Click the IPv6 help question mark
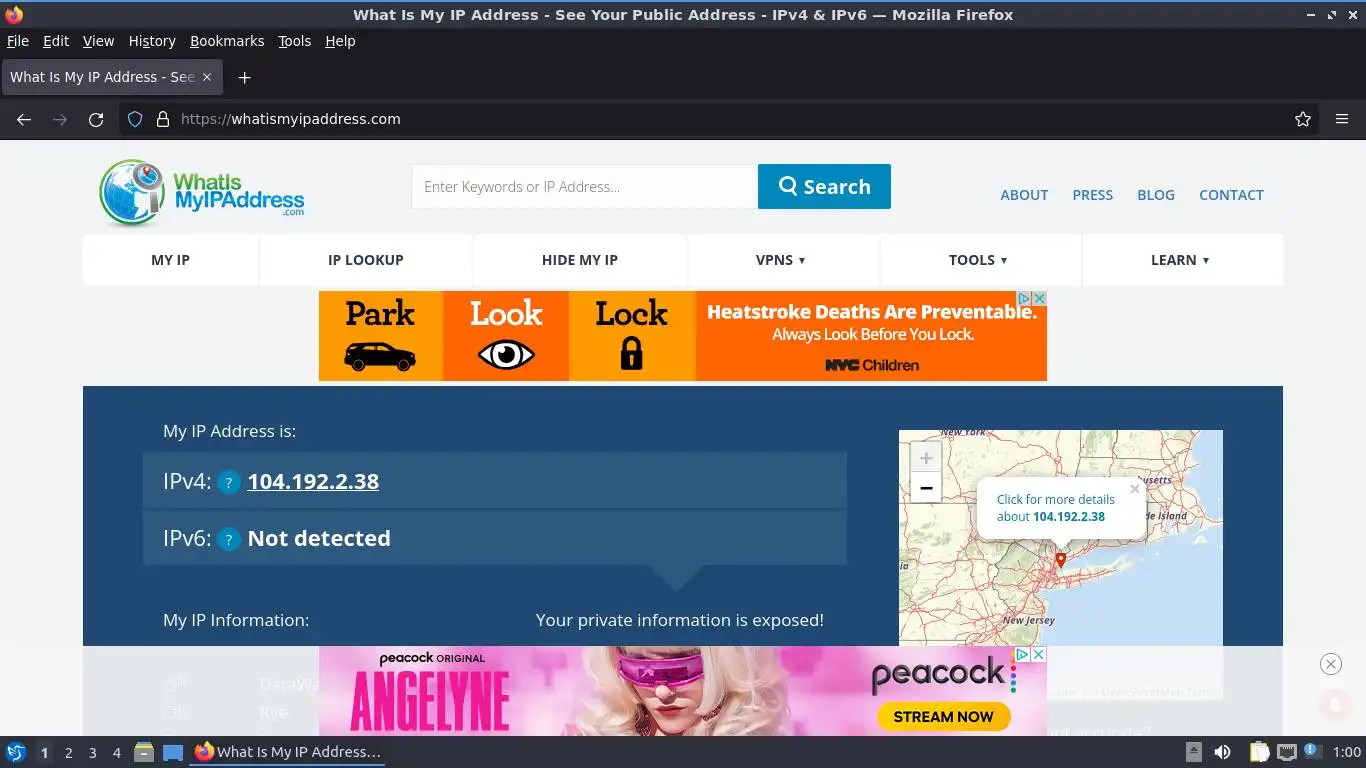This screenshot has height=768, width=1366. (x=229, y=540)
